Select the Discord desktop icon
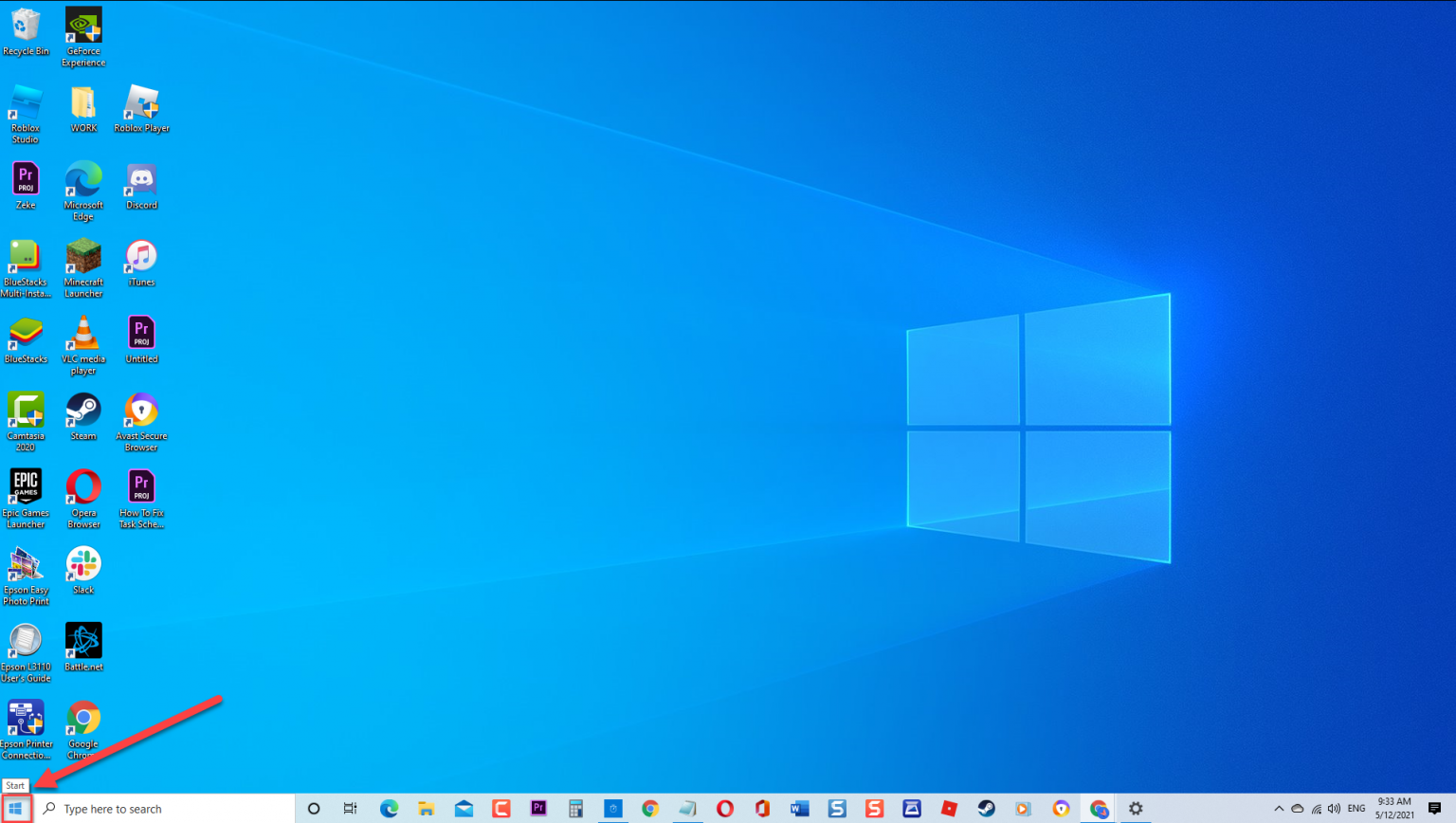 tap(141, 186)
